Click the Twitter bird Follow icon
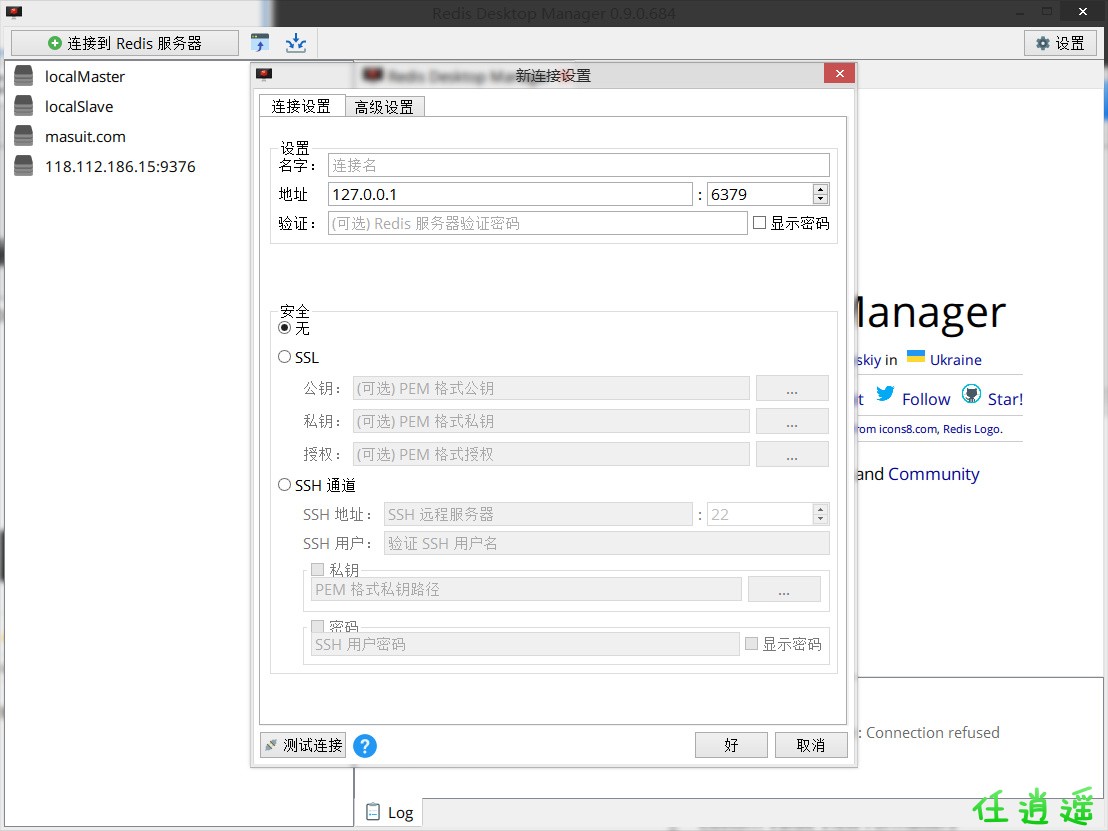Screen dimensions: 1108x831 (x=885, y=394)
